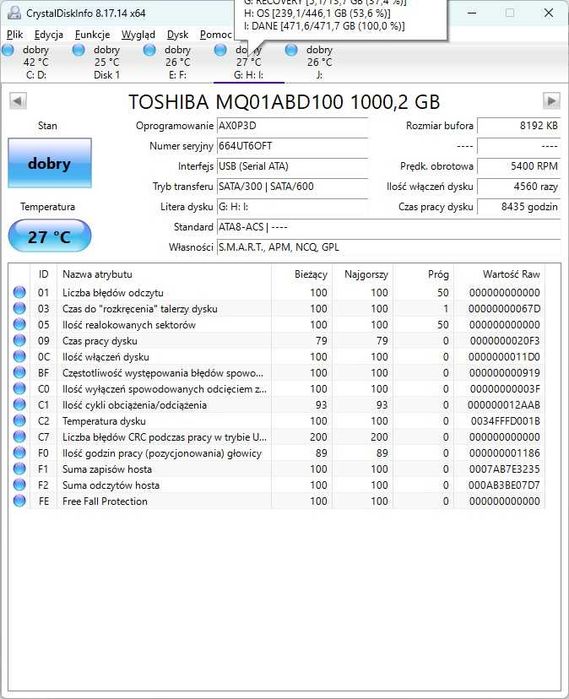
Task: Click status icon of row 03 spin-up time
Action: point(19,308)
